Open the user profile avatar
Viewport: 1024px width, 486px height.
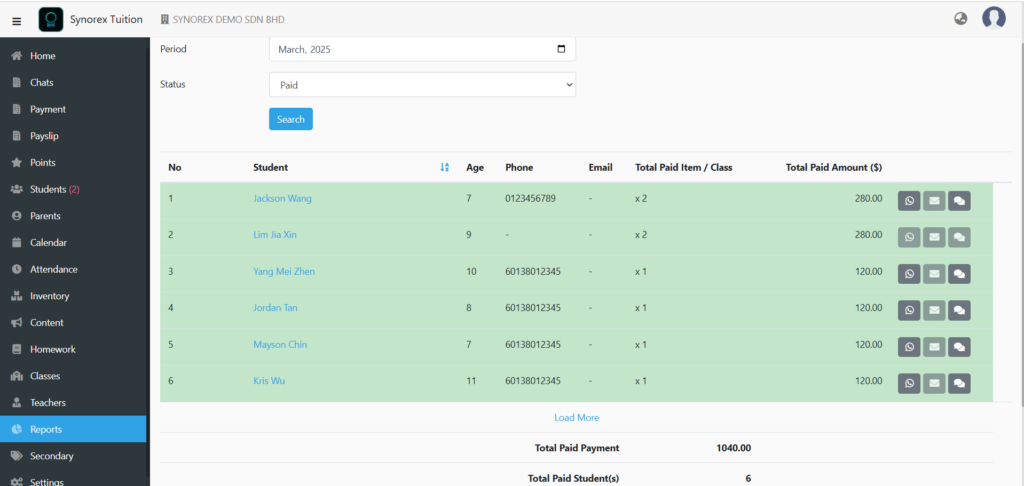(x=993, y=18)
